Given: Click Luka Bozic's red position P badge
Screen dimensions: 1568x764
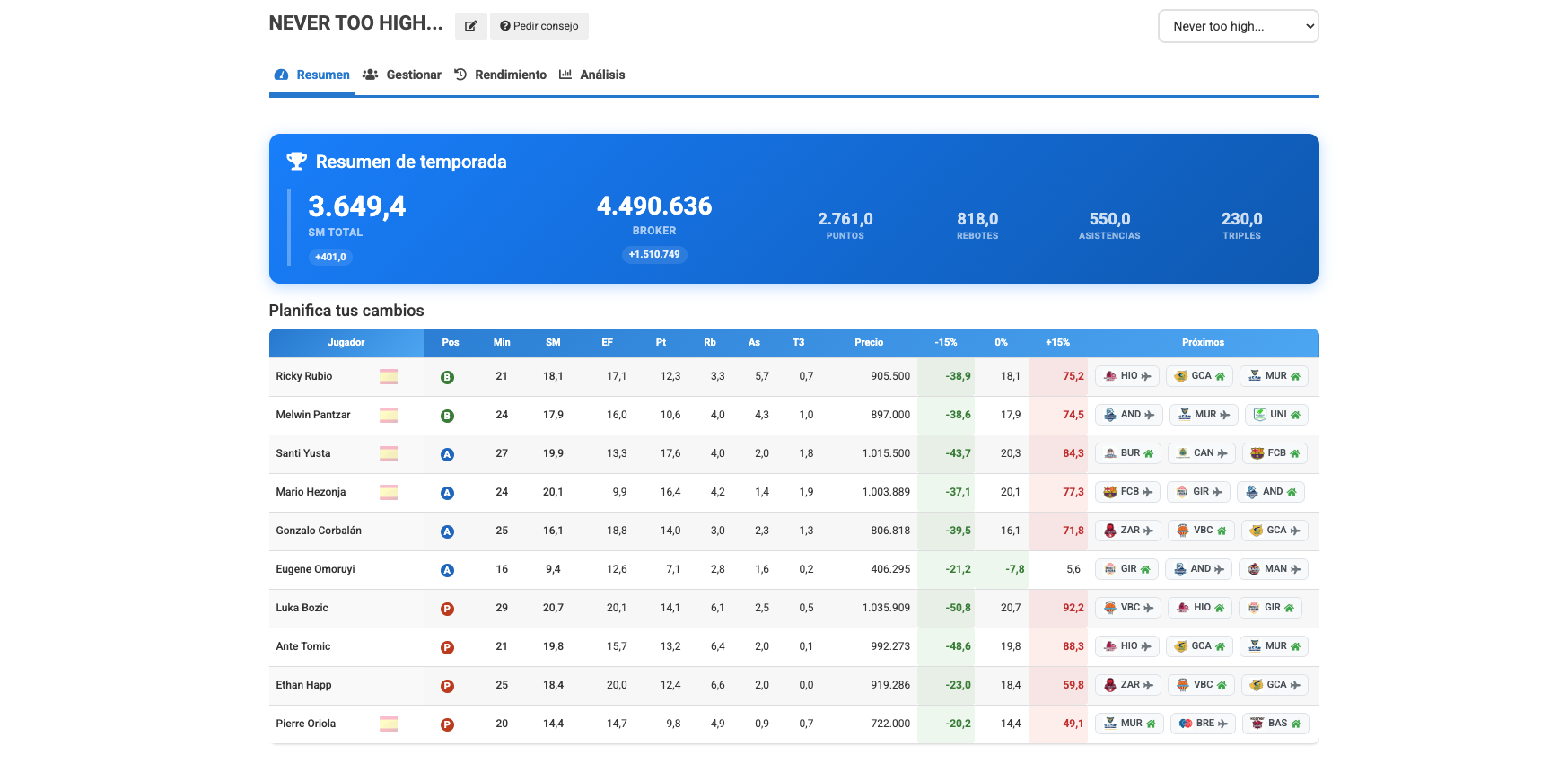Looking at the screenshot, I should pos(447,609).
